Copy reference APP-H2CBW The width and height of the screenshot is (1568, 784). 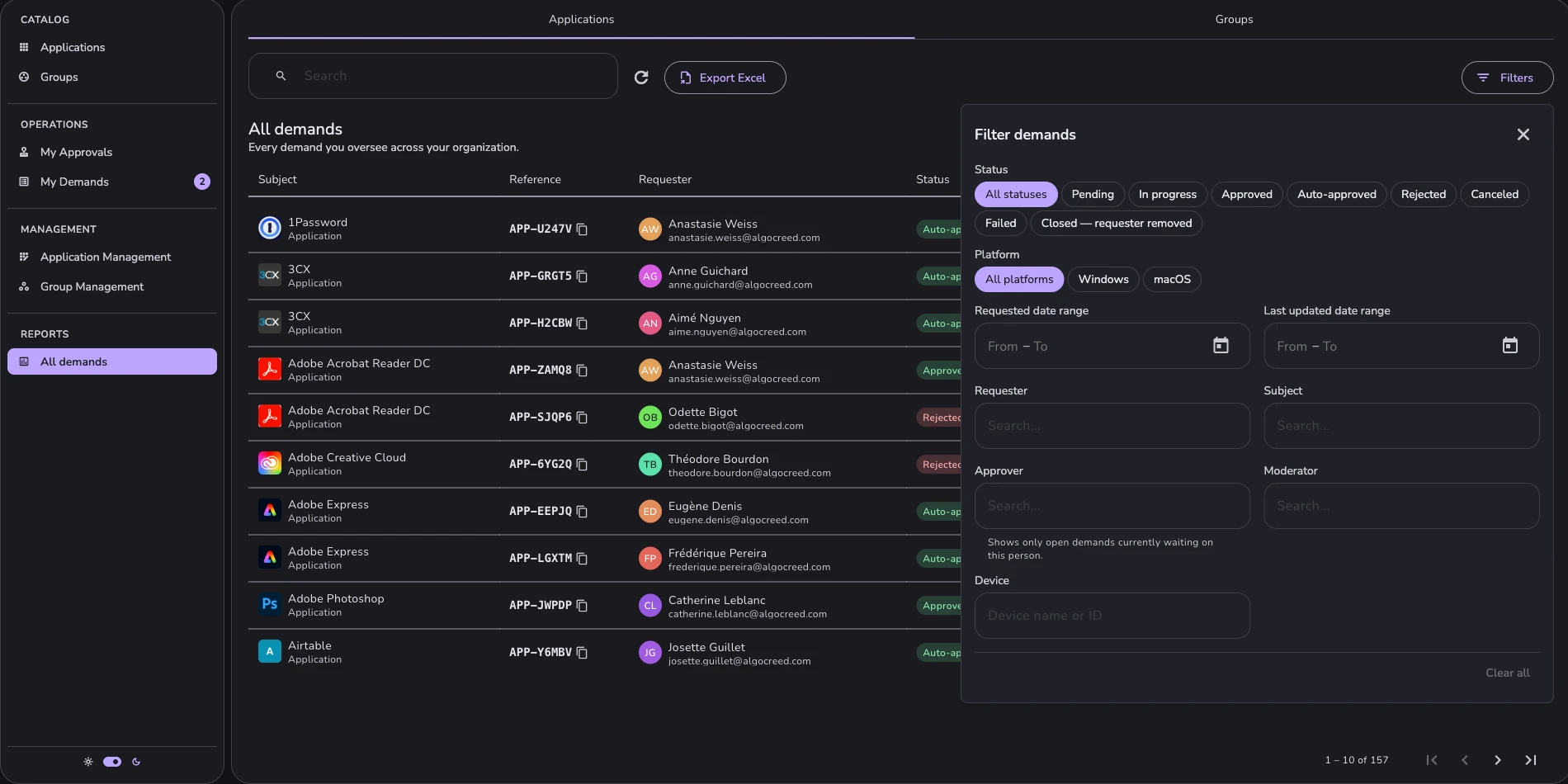pos(582,324)
